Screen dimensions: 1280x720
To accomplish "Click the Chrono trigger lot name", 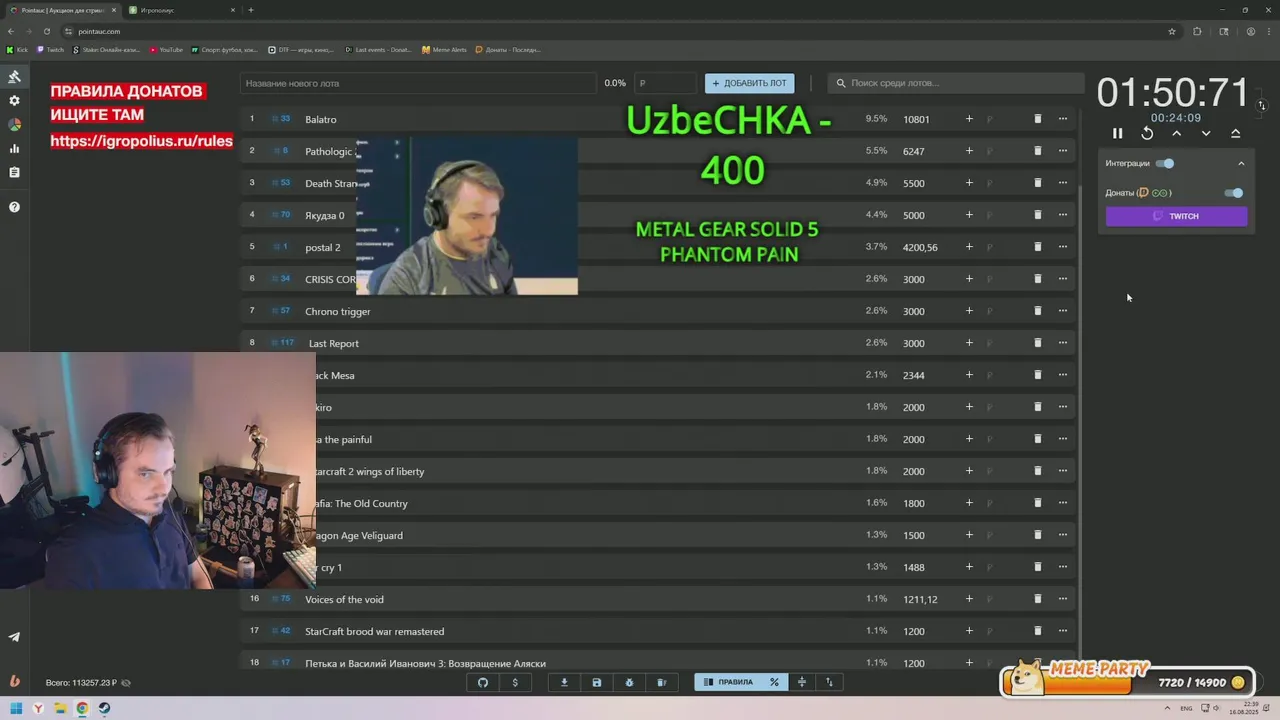I will (x=338, y=311).
